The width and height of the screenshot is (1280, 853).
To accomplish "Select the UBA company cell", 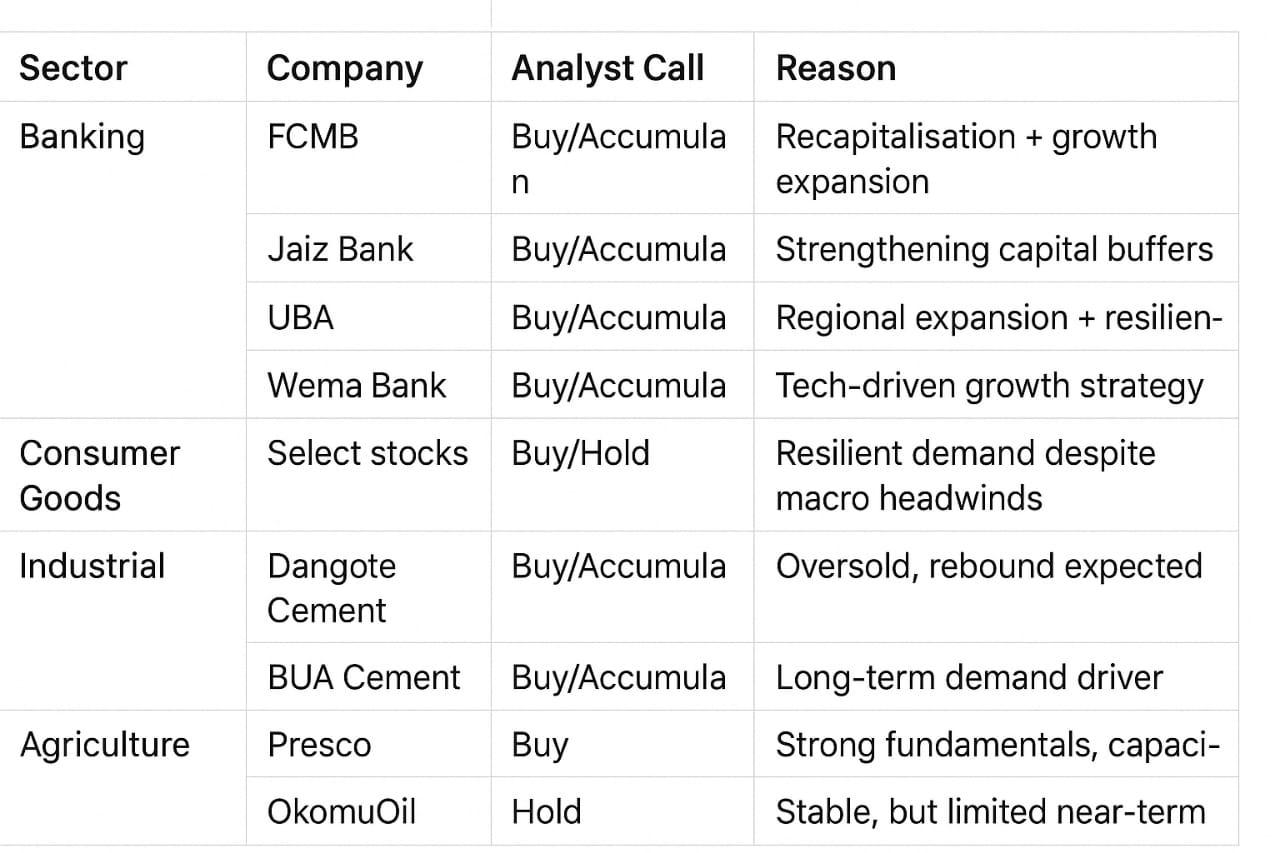I will pyautogui.click(x=301, y=317).
